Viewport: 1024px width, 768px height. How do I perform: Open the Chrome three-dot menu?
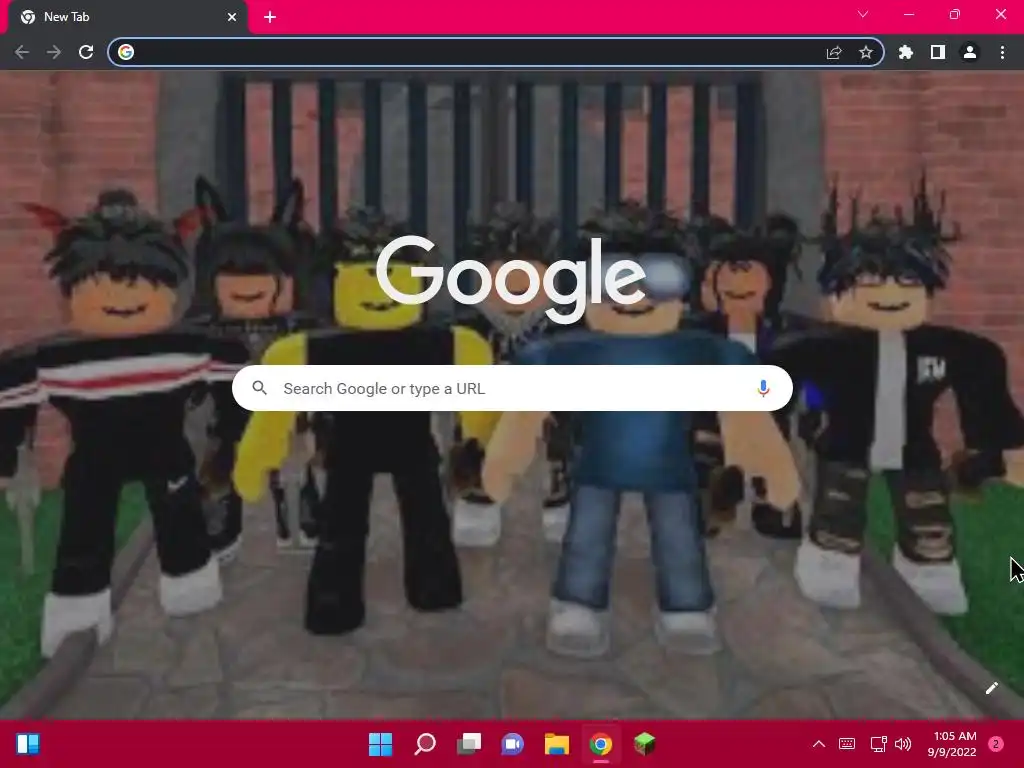[x=1002, y=52]
